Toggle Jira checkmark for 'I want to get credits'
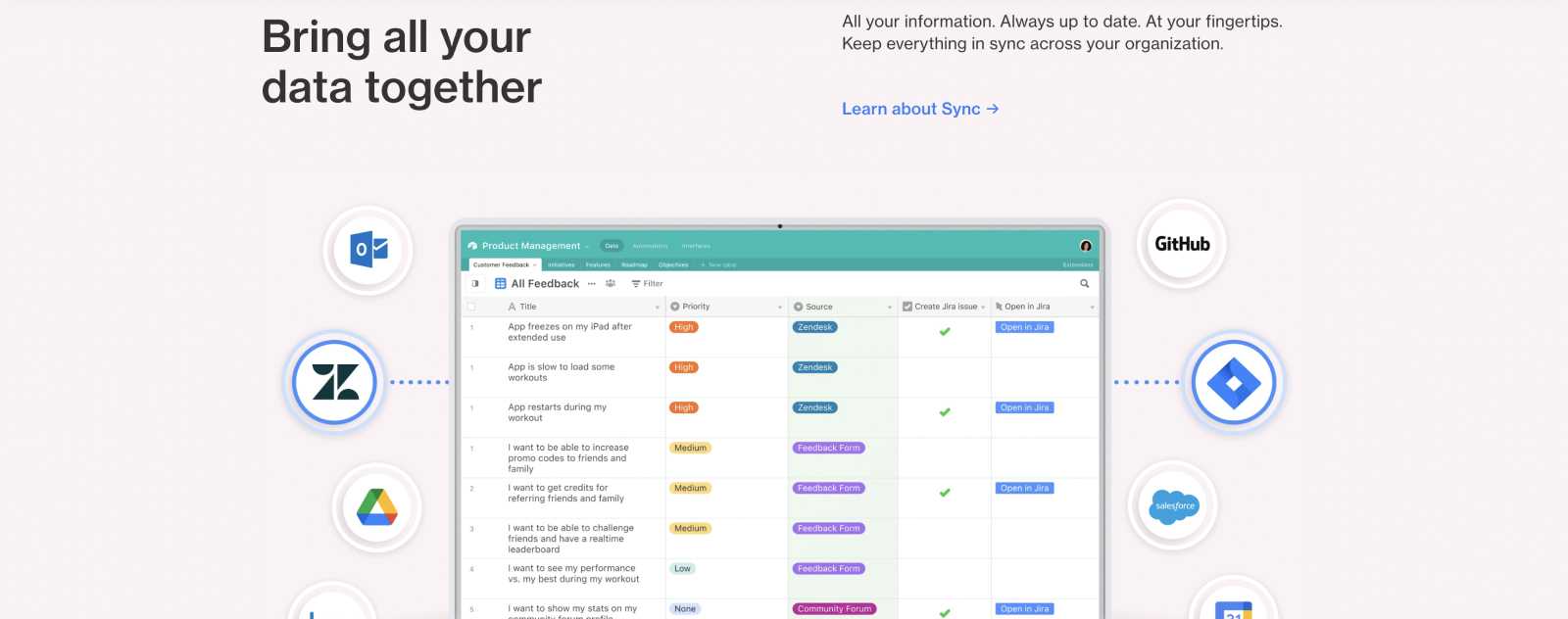 pos(945,493)
